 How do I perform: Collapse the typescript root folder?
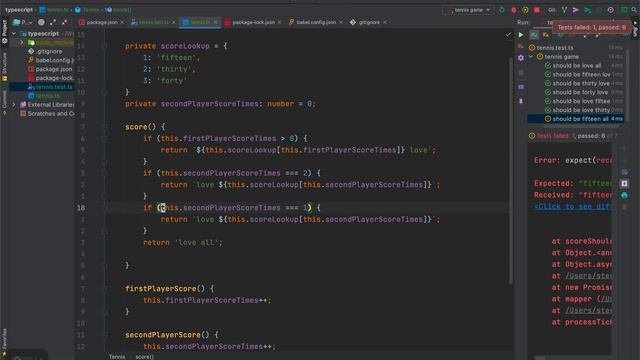coord(14,33)
